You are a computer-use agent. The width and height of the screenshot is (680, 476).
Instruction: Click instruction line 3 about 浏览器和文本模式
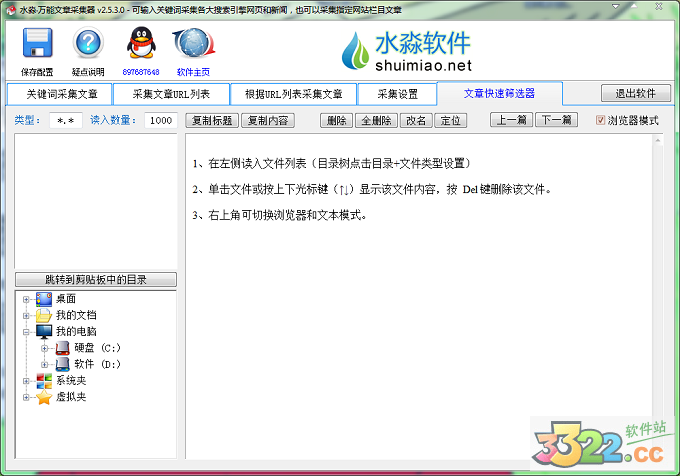click(x=280, y=215)
